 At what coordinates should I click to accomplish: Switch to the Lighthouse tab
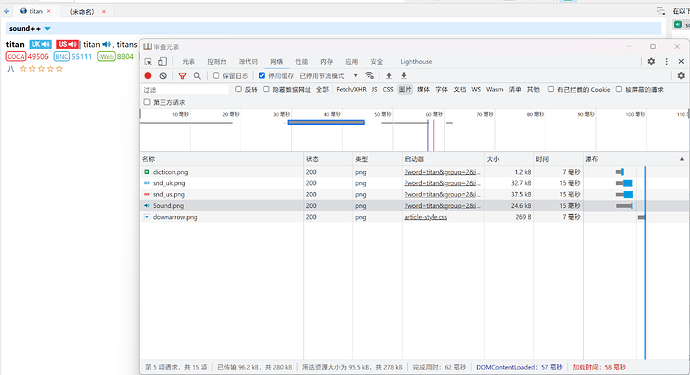[x=416, y=62]
